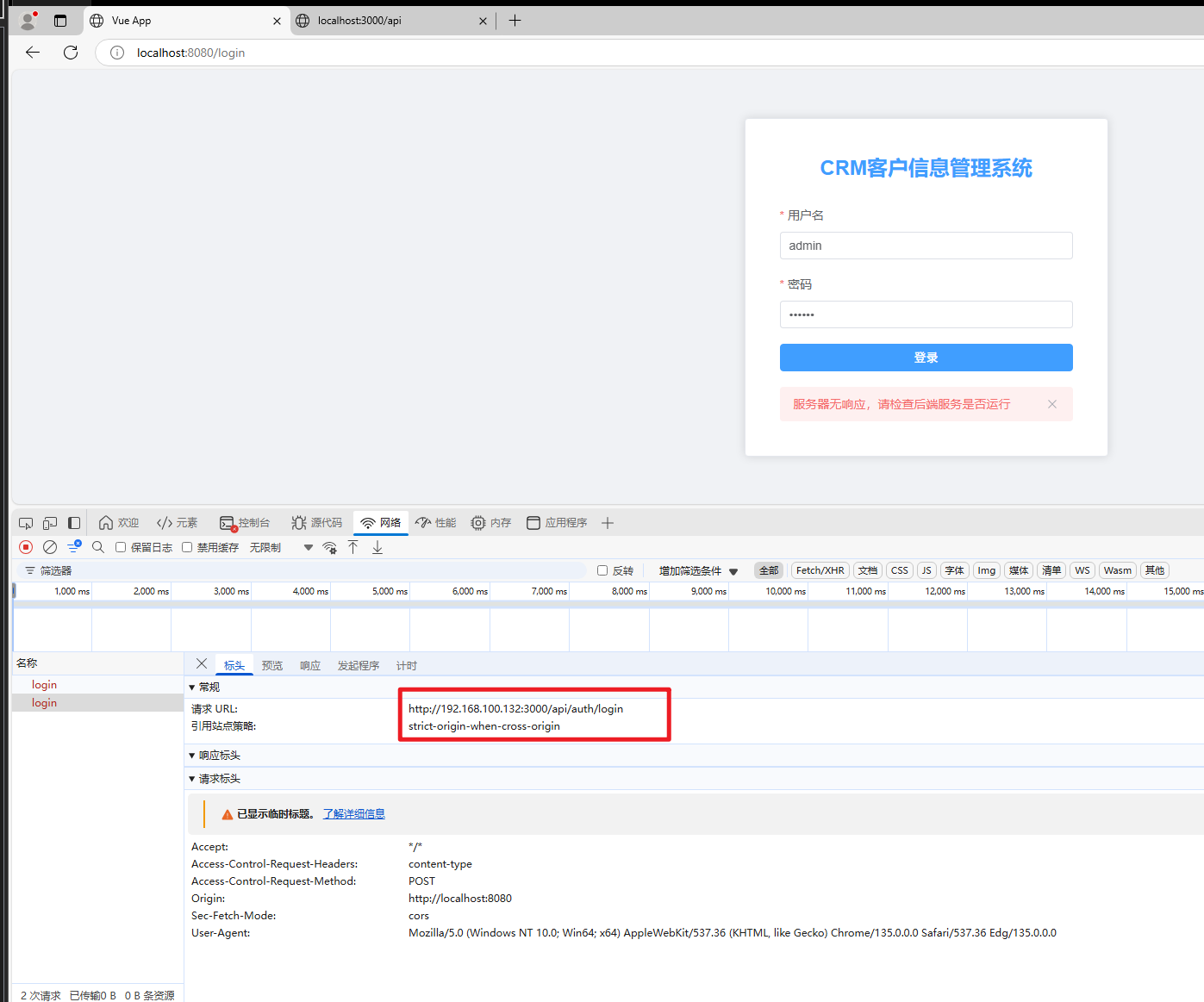The image size is (1204, 1002).
Task: Check the 反转 invert checkbox
Action: pos(602,570)
